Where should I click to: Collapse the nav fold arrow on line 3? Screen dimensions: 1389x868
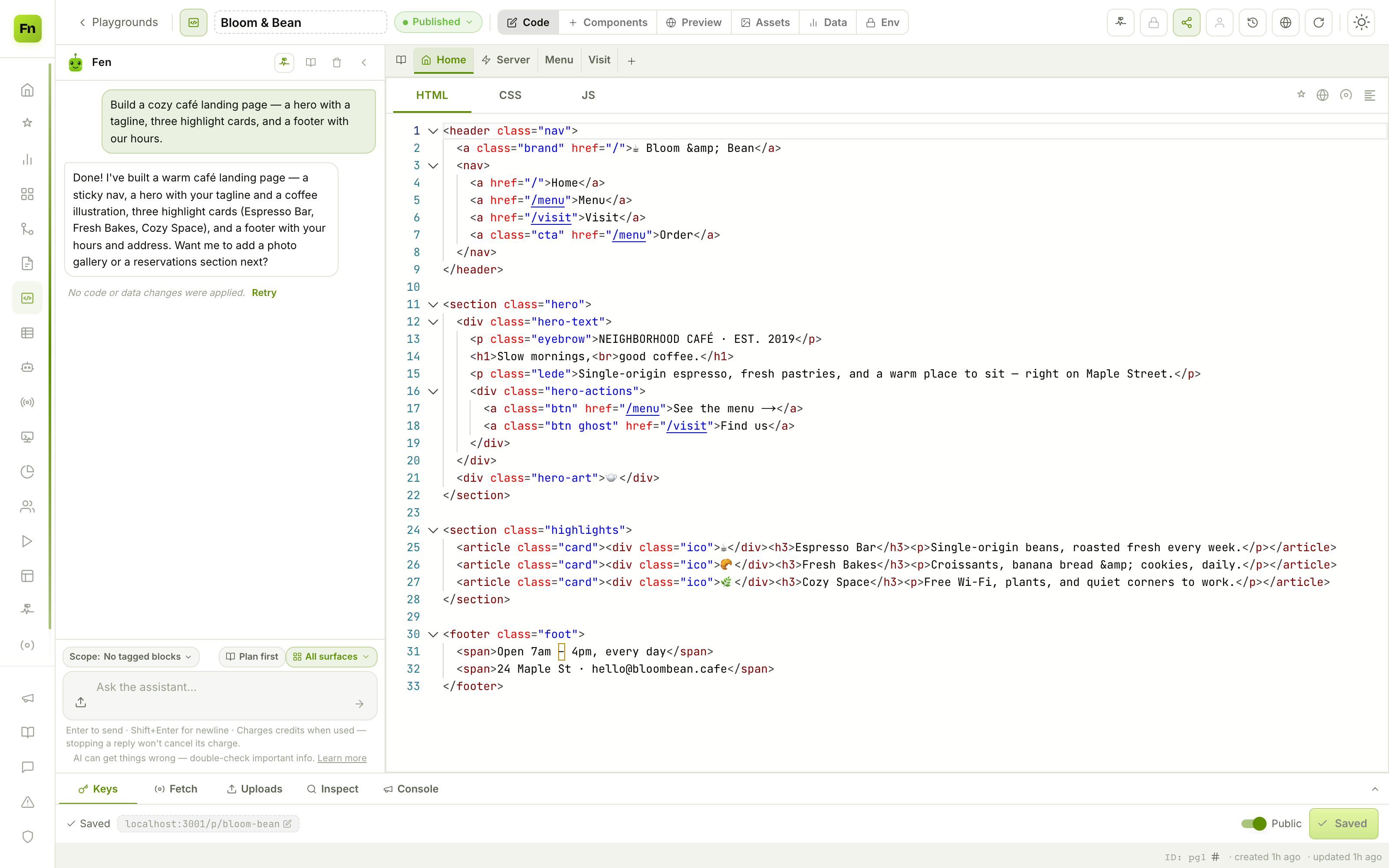433,165
